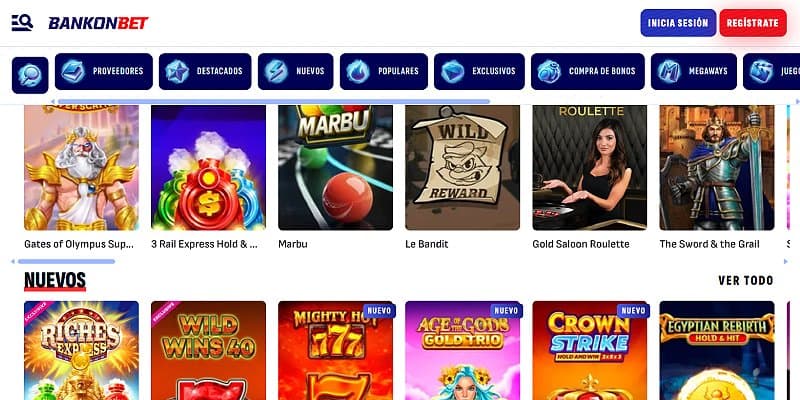Open the Ver Todo link for Nuevos
Screen dimensions: 800x400
pyautogui.click(x=745, y=281)
